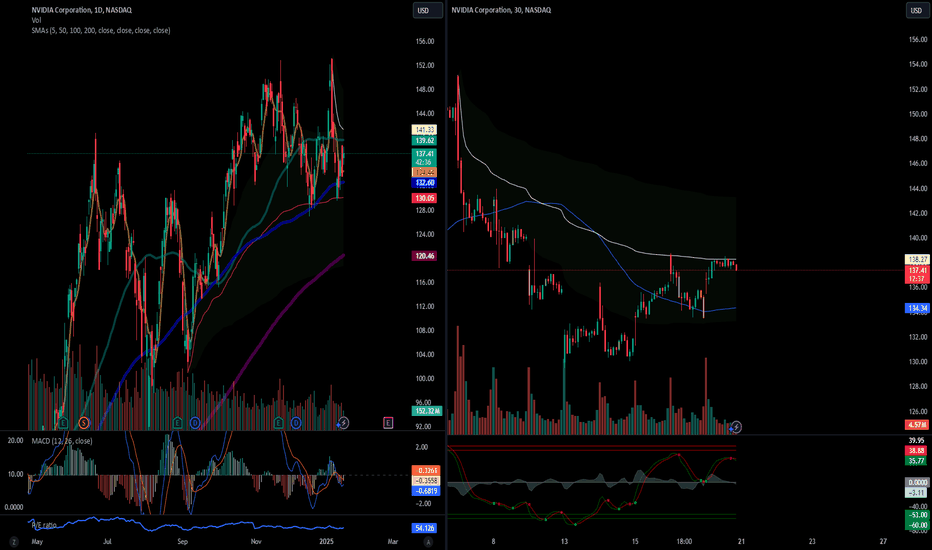Click the 'Nov' label on daily time axis
Image resolution: width=932 pixels, height=550 pixels.
coord(256,542)
